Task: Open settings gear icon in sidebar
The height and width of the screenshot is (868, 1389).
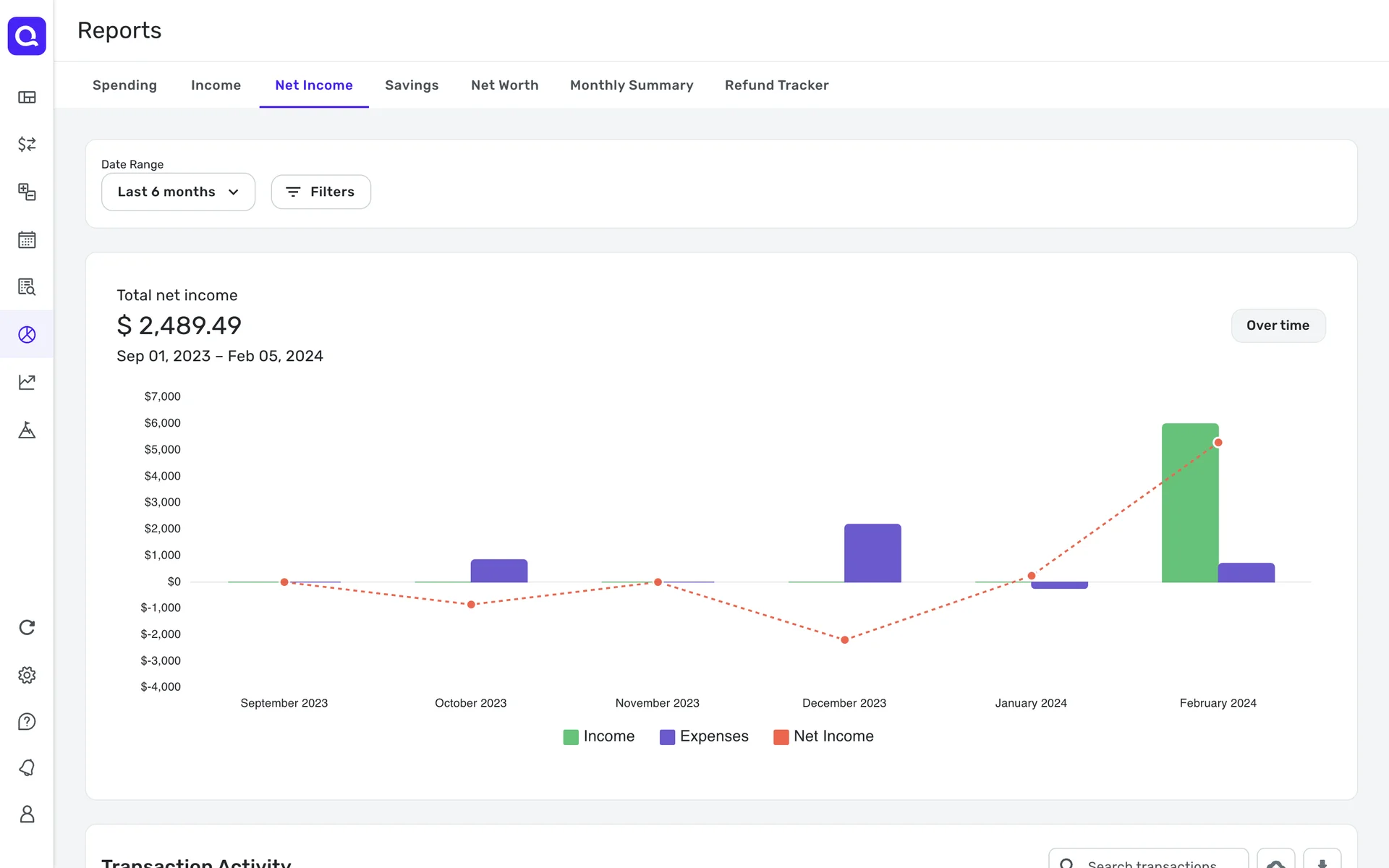Action: 27,675
